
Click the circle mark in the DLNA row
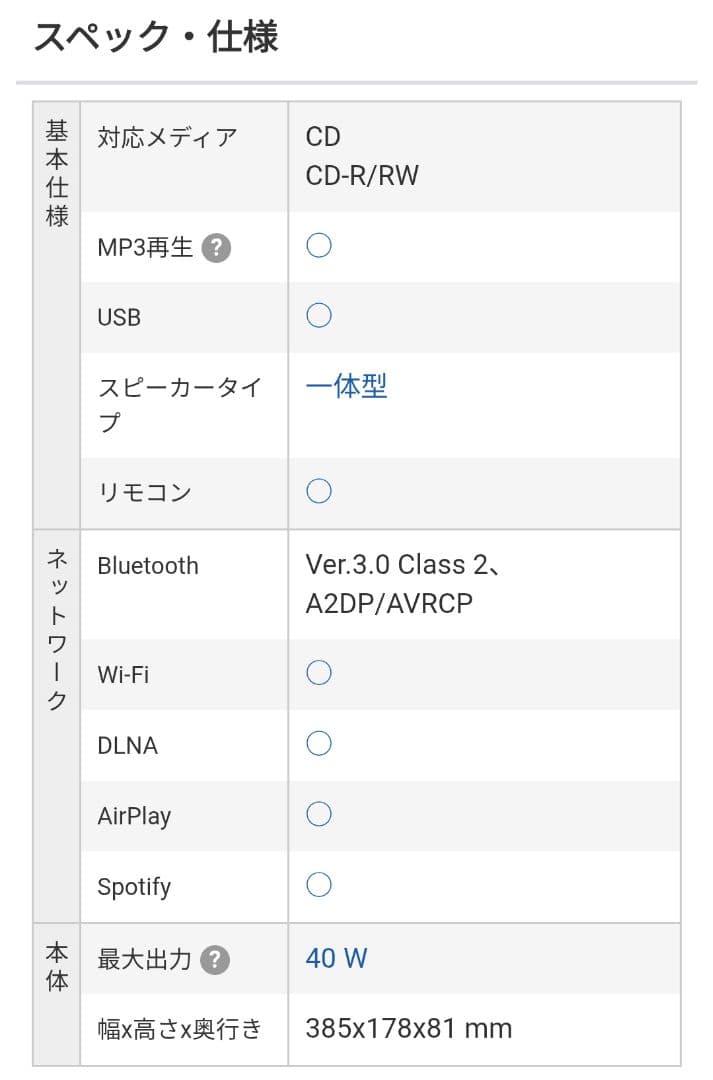[x=318, y=743]
